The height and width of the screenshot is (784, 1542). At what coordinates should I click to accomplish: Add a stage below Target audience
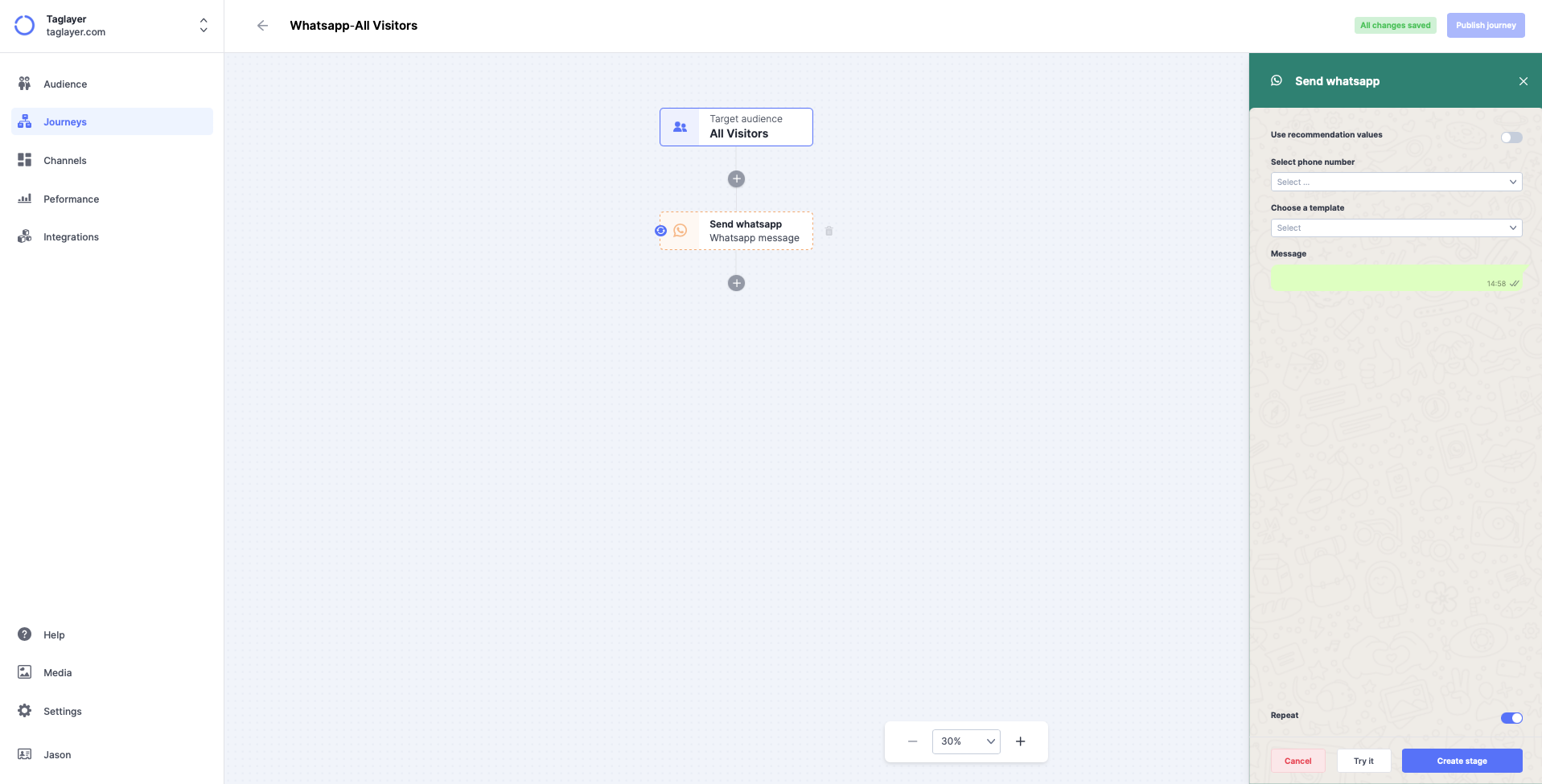pos(736,179)
